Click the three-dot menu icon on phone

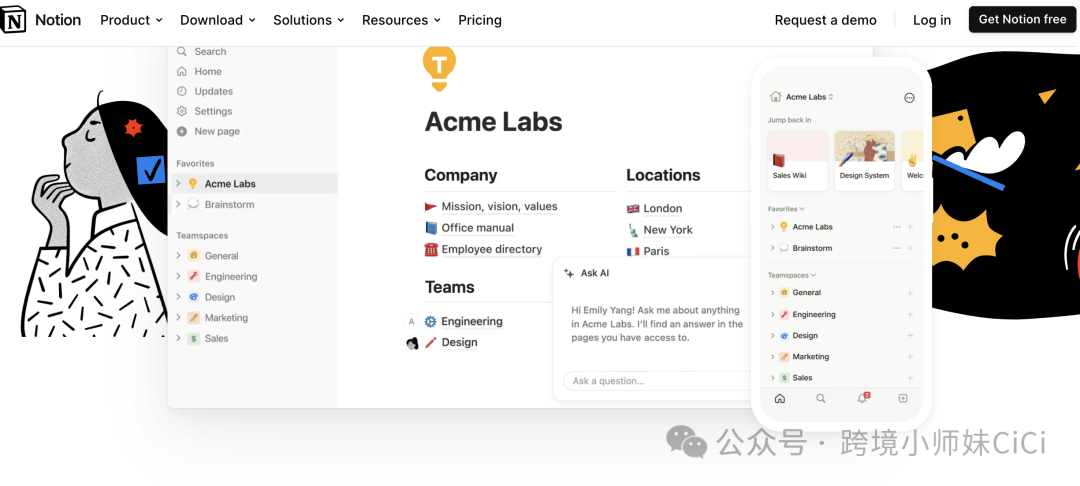tap(909, 98)
